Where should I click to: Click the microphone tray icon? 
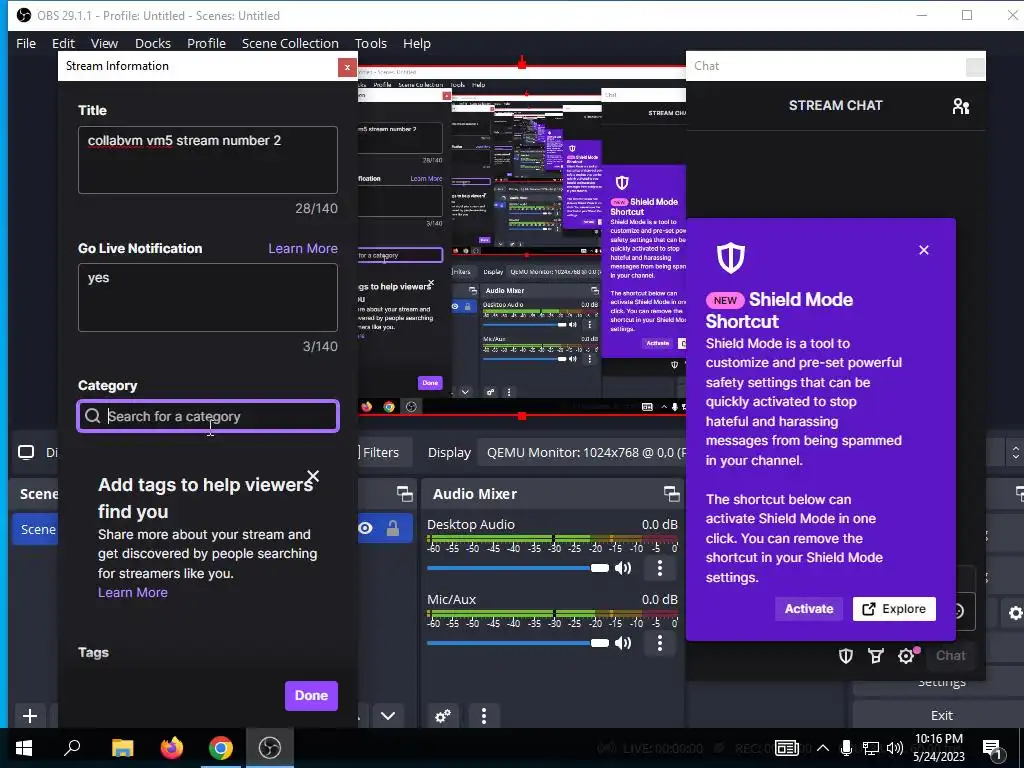846,748
